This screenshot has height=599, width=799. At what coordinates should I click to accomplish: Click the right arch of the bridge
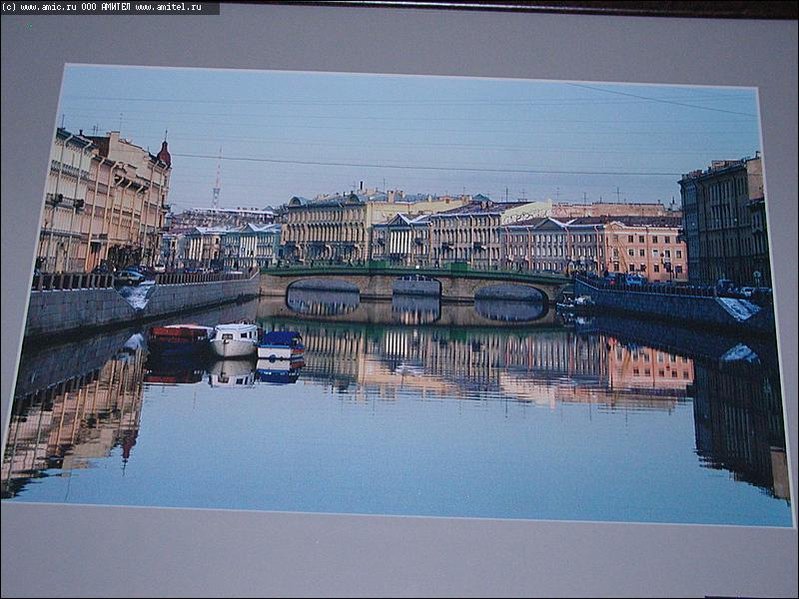click(x=510, y=295)
